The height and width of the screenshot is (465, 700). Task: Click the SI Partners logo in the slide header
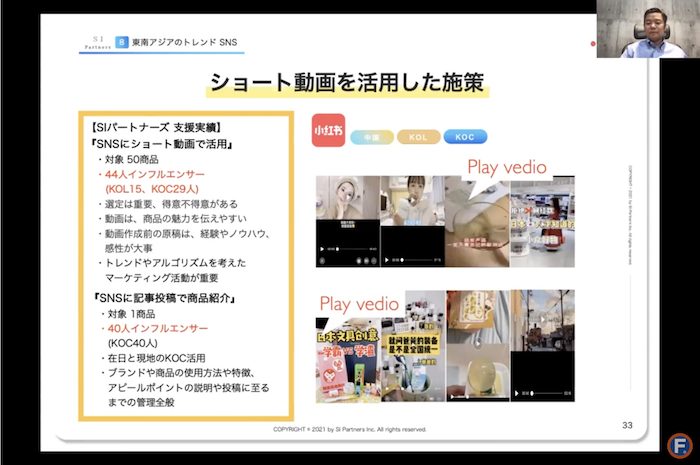pyautogui.click(x=97, y=42)
